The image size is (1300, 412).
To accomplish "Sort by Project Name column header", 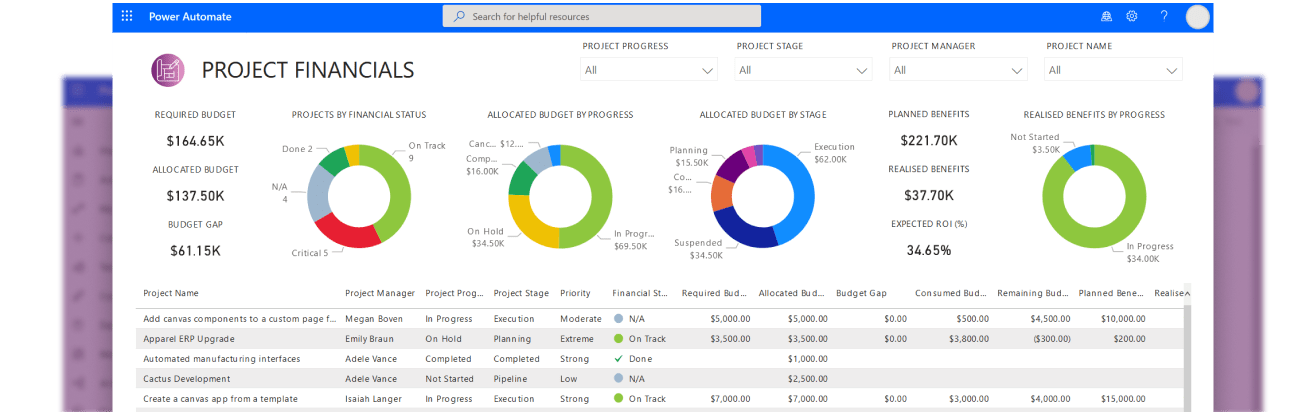I will tap(171, 293).
